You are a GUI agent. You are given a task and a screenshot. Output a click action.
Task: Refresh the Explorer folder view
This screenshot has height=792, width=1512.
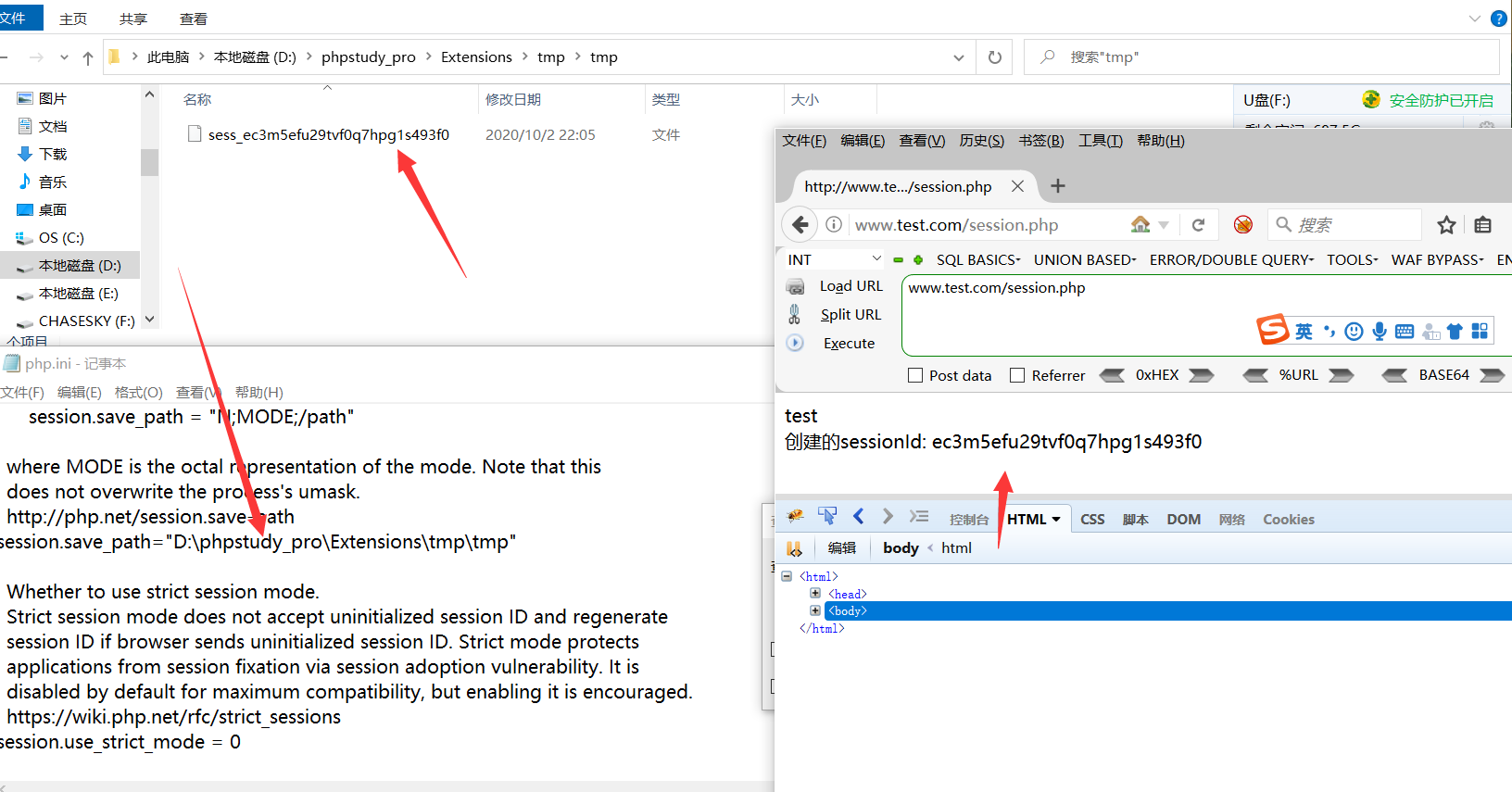[995, 57]
